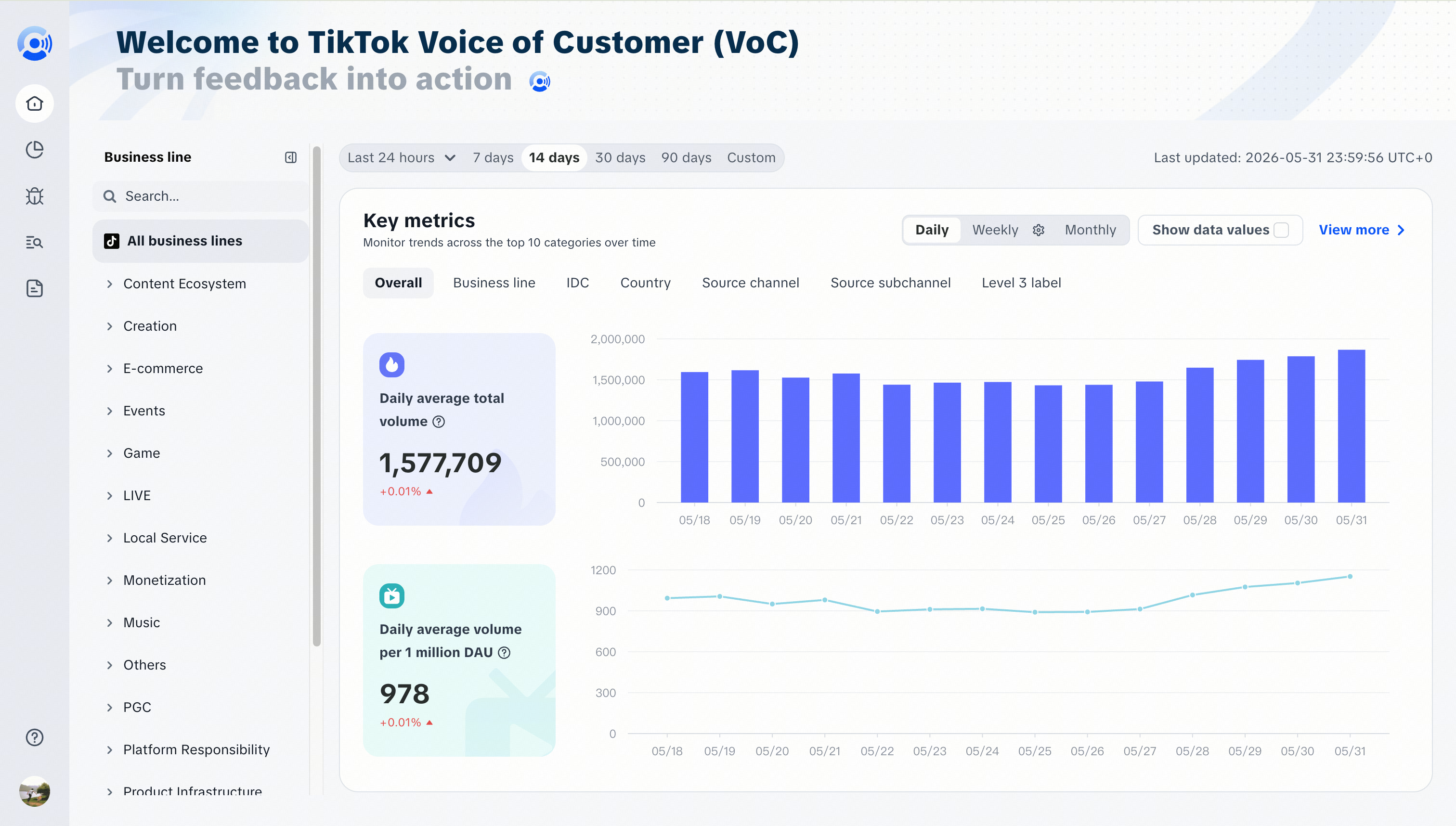Viewport: 1456px width, 826px height.
Task: Select the 14 days range
Action: tap(554, 158)
